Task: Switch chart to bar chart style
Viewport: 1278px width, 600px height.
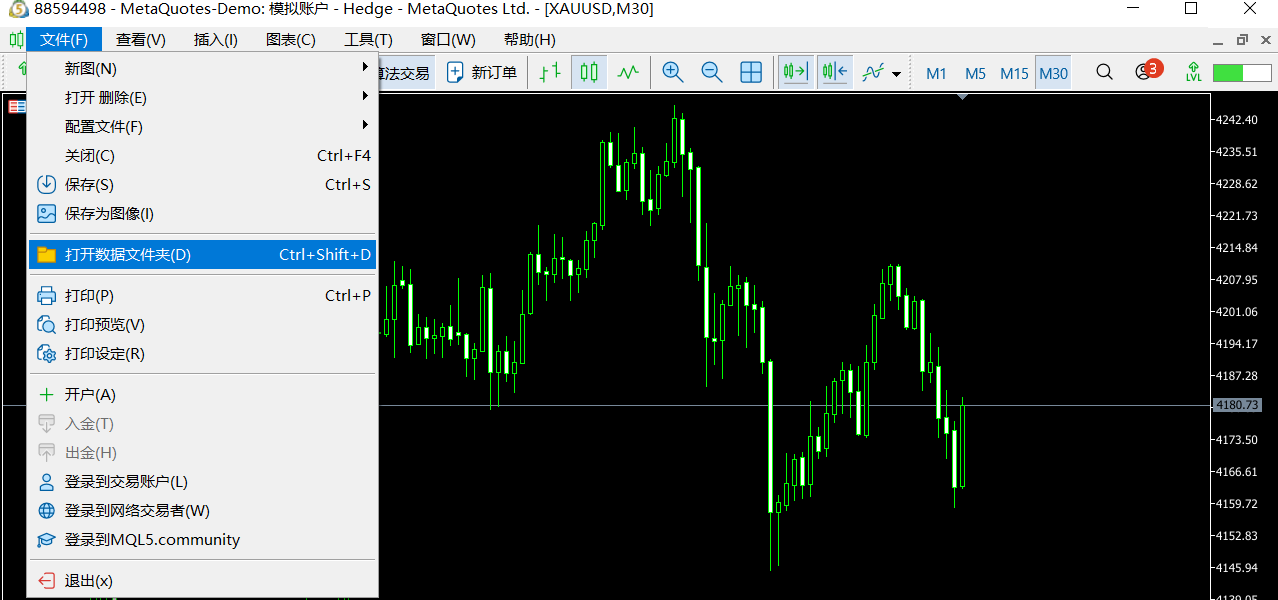Action: point(550,73)
